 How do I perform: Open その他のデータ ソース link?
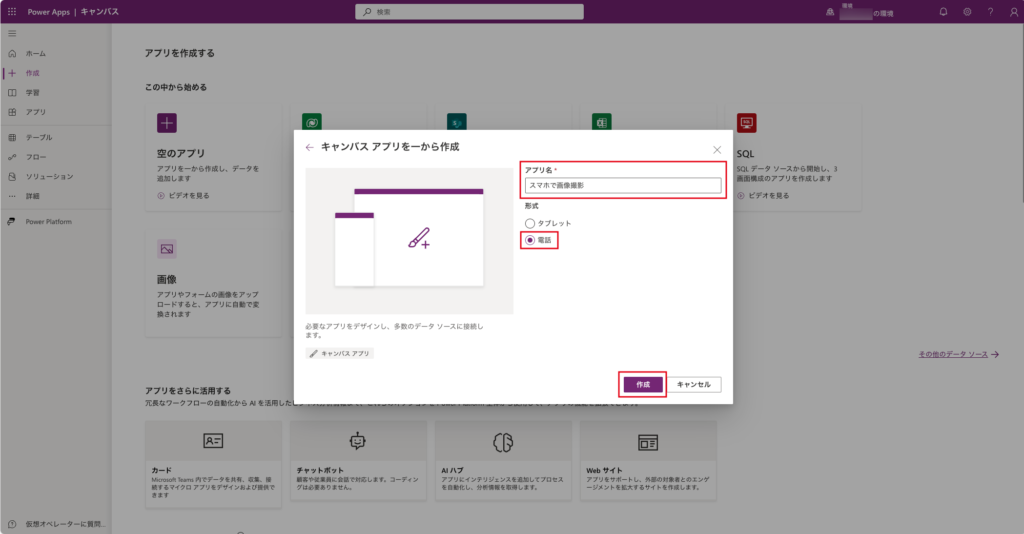[x=957, y=355]
